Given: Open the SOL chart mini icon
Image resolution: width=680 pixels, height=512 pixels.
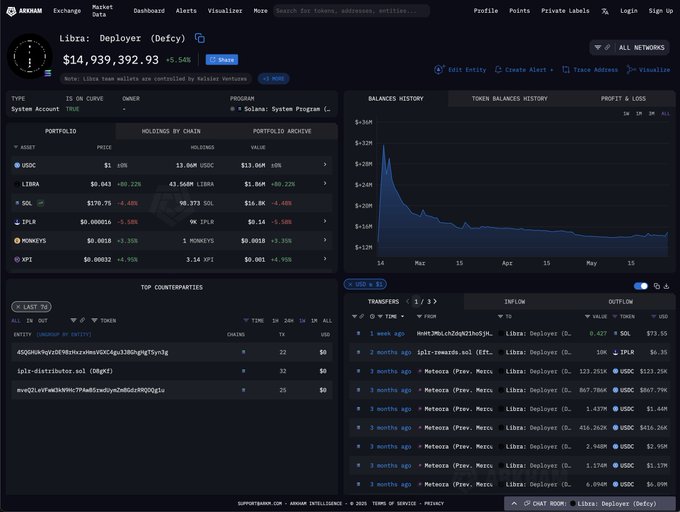Looking at the screenshot, I should click(41, 203).
